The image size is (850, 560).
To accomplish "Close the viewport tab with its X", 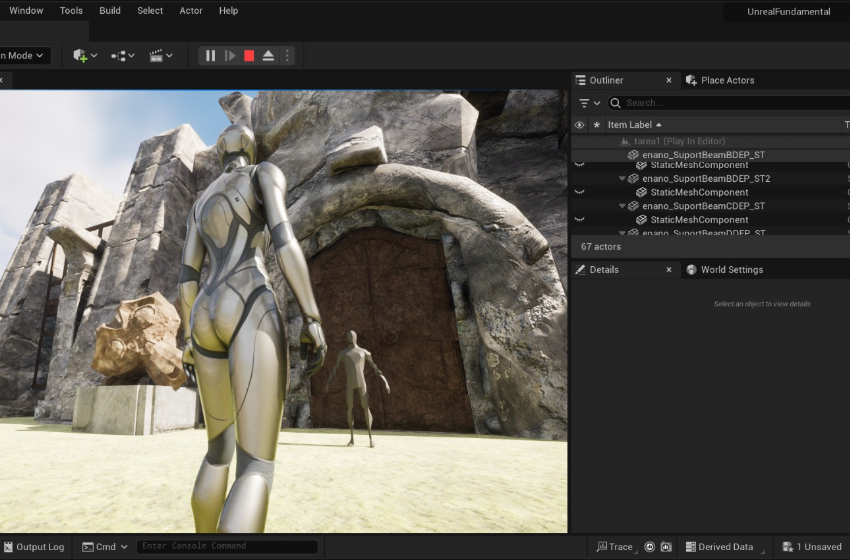I will pos(2,80).
